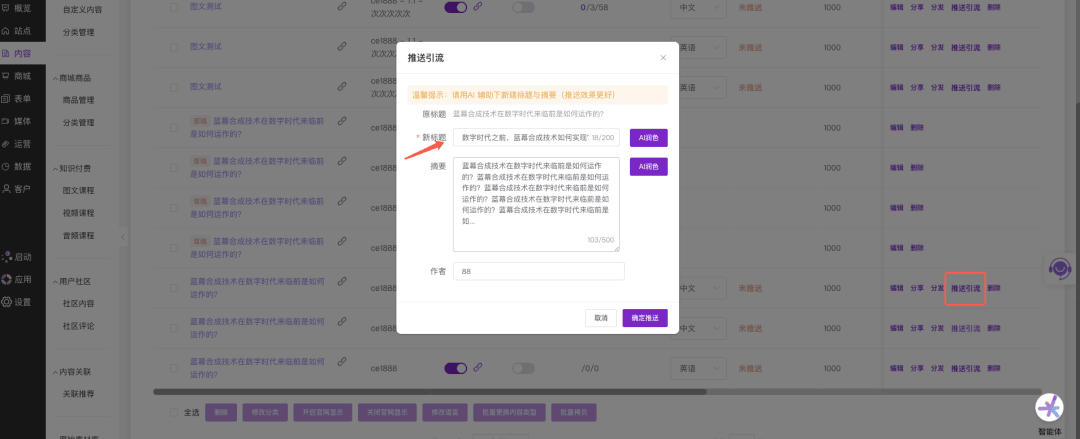
Task: Open the headset customer service widget
Action: tap(1061, 267)
